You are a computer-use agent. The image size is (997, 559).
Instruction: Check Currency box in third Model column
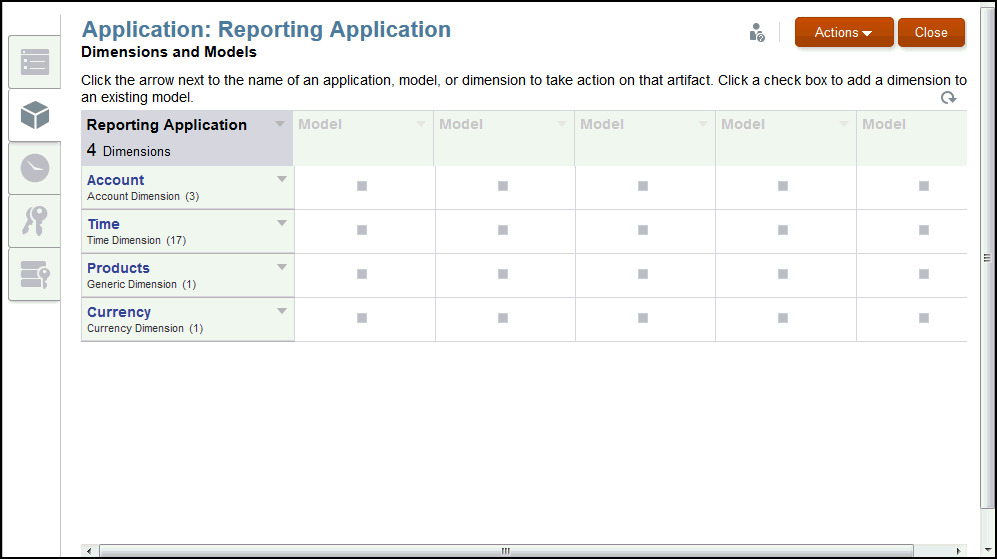[643, 317]
